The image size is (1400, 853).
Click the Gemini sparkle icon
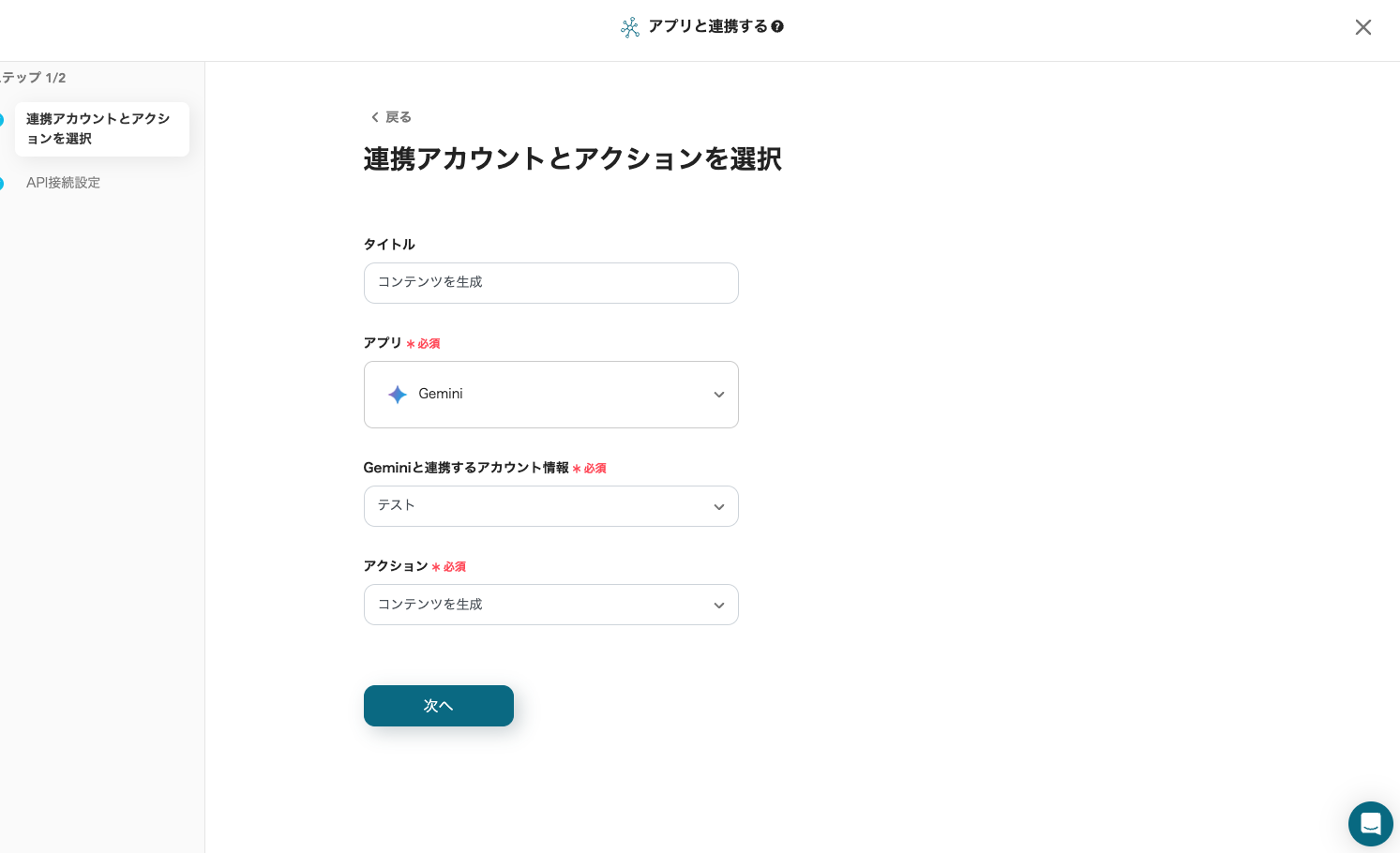398,395
